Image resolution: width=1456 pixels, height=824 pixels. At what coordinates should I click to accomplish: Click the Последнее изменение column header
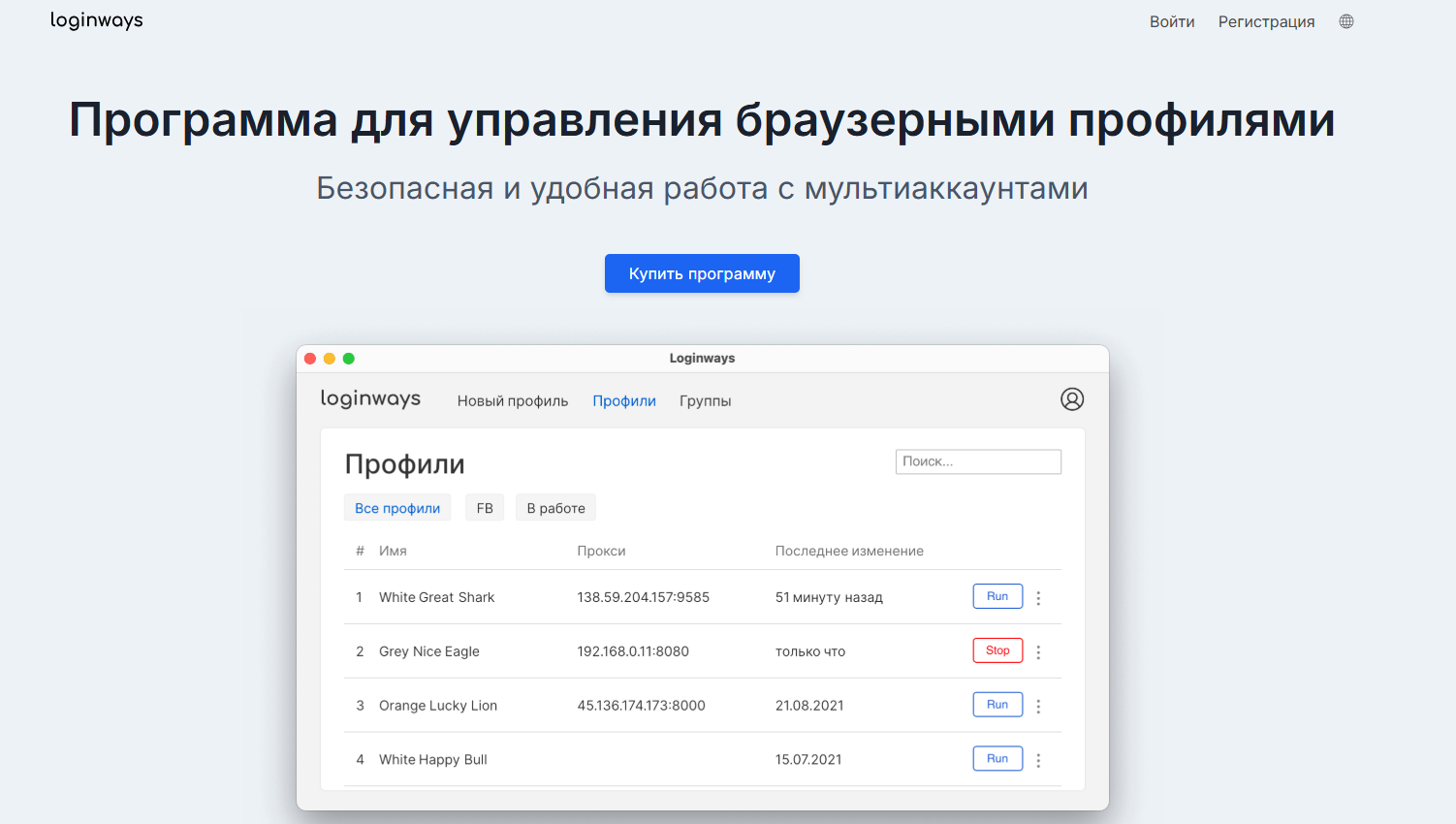(x=849, y=551)
